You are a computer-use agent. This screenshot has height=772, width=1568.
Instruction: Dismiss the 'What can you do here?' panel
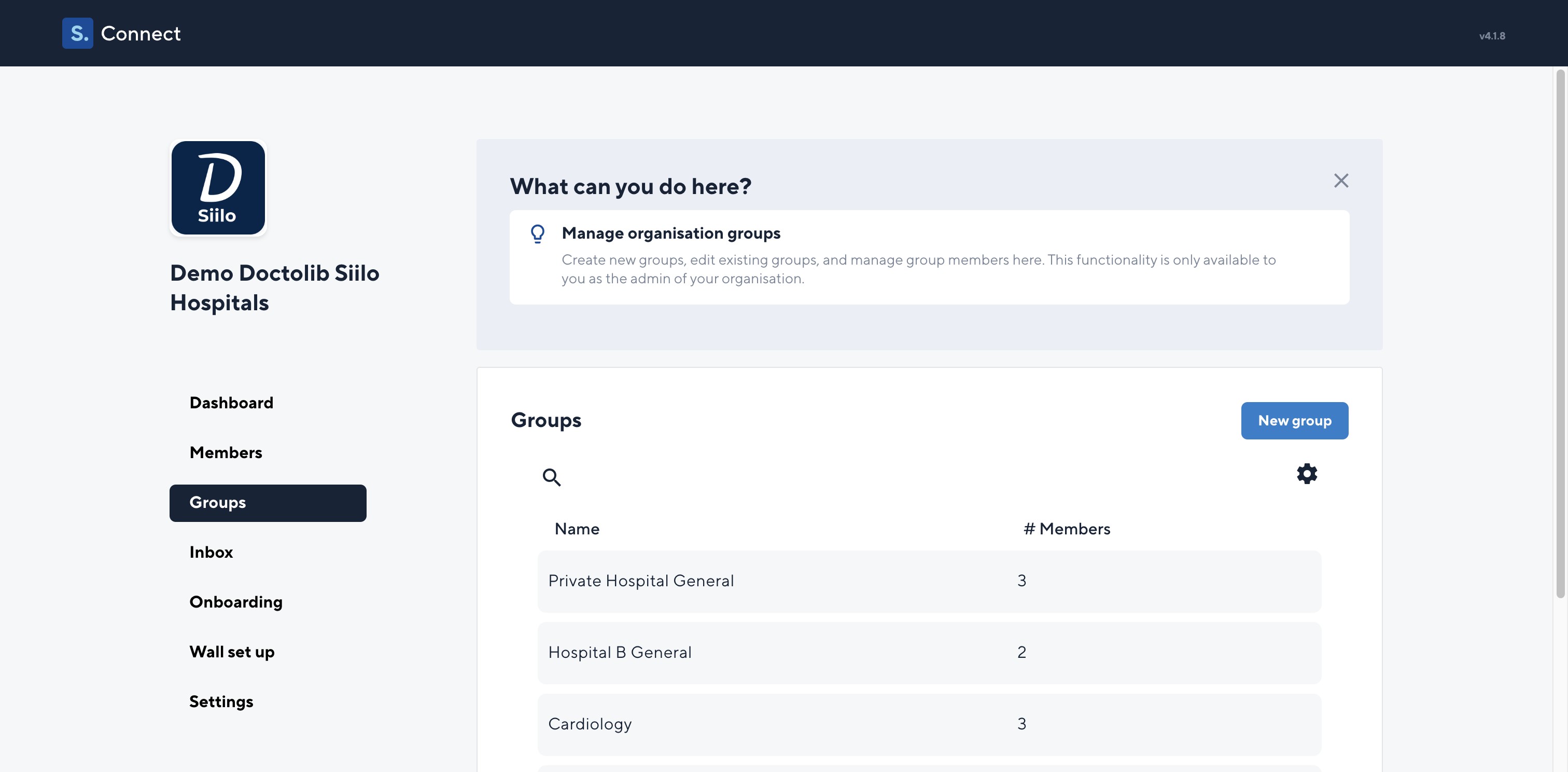click(x=1340, y=181)
